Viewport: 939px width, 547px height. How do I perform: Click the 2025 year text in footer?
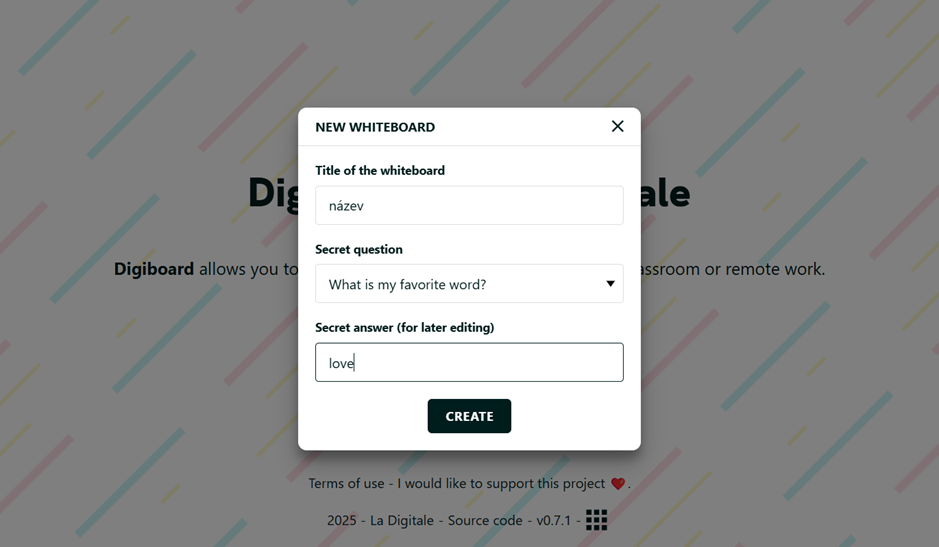coord(343,521)
